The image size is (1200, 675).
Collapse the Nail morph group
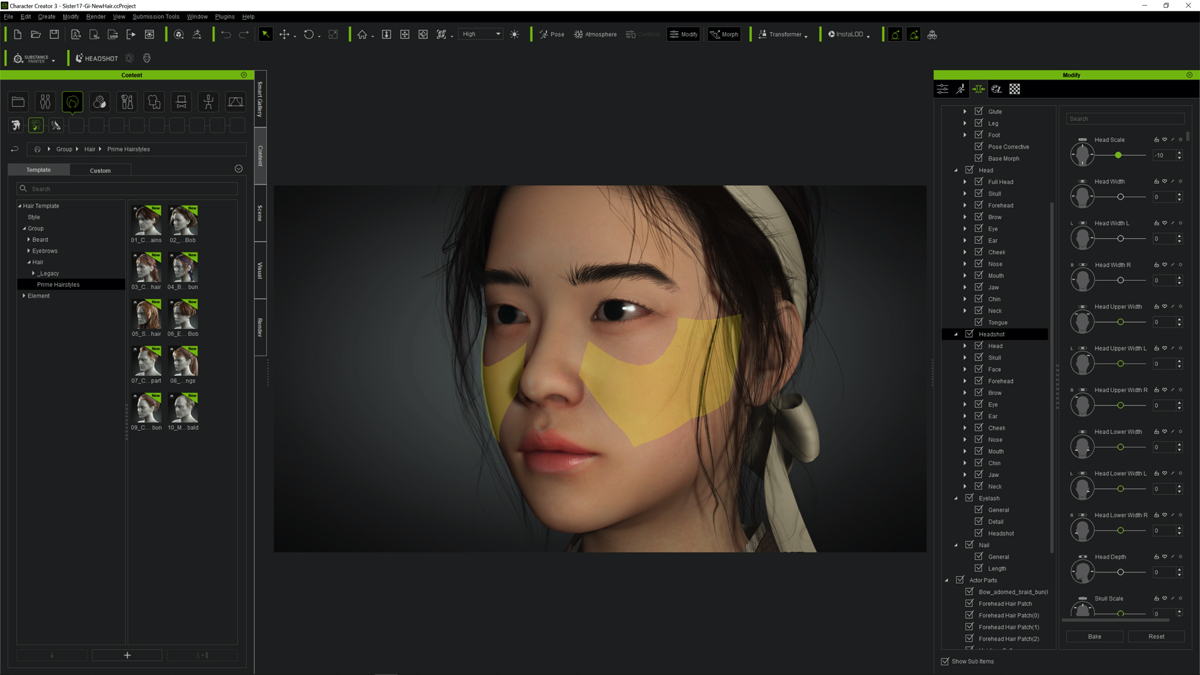[956, 545]
